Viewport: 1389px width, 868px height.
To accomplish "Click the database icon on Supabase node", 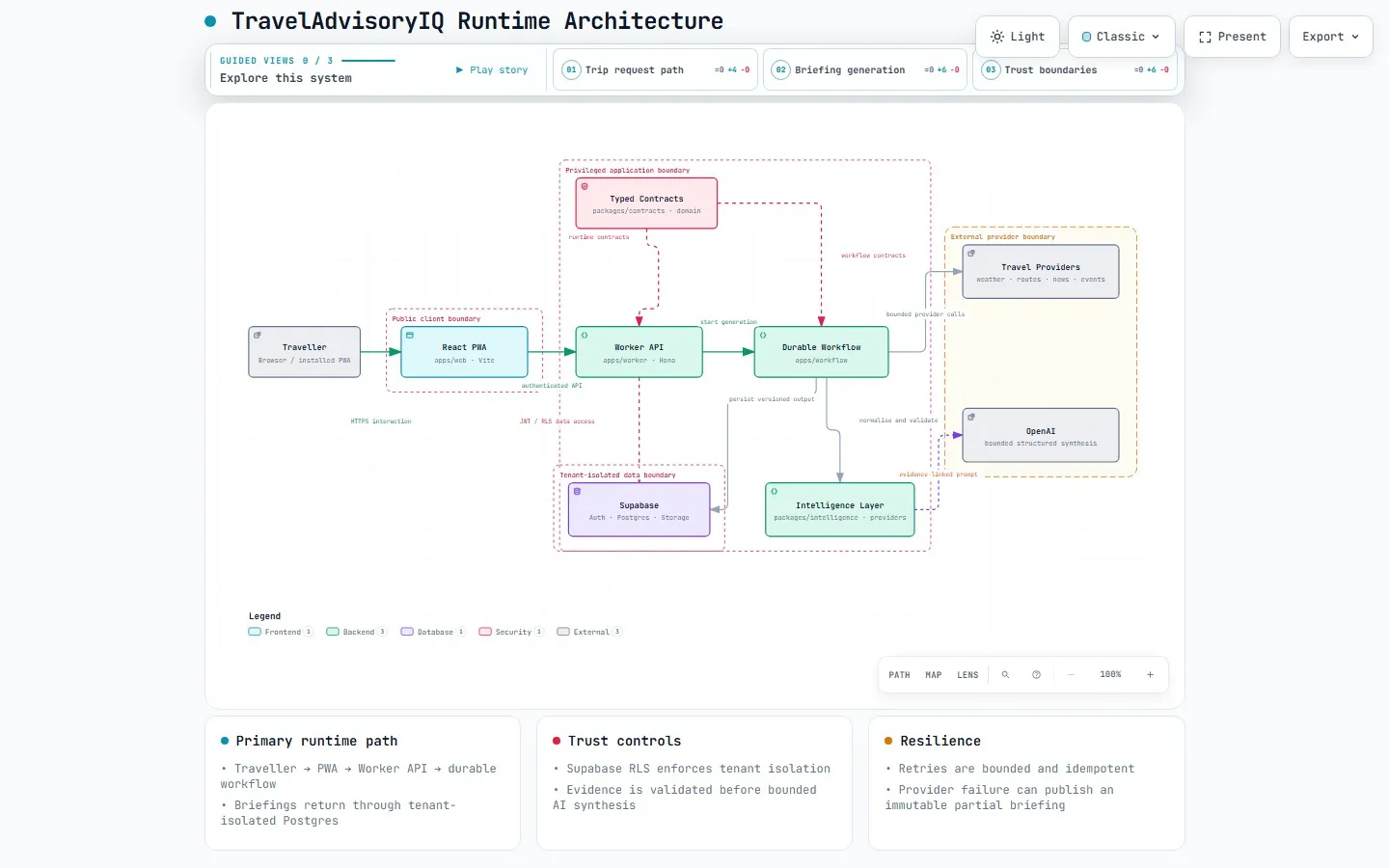I will [578, 491].
